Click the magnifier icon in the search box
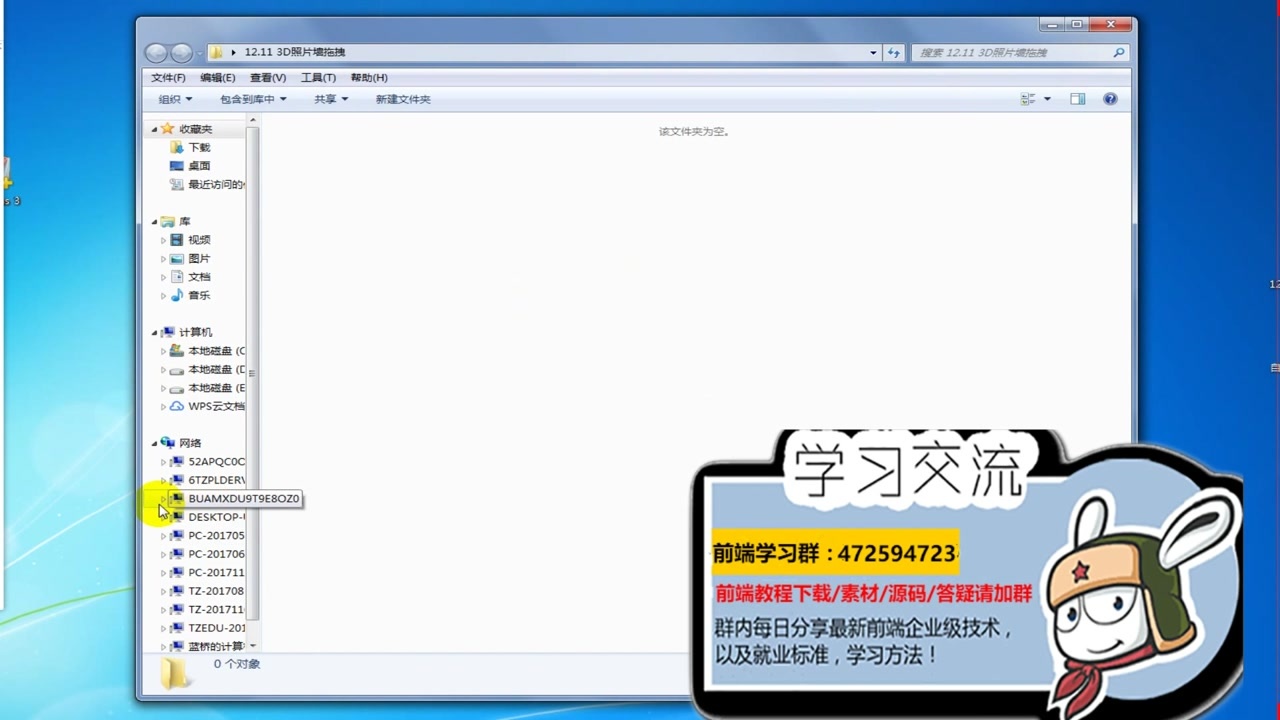1280x720 pixels. pyautogui.click(x=1119, y=53)
